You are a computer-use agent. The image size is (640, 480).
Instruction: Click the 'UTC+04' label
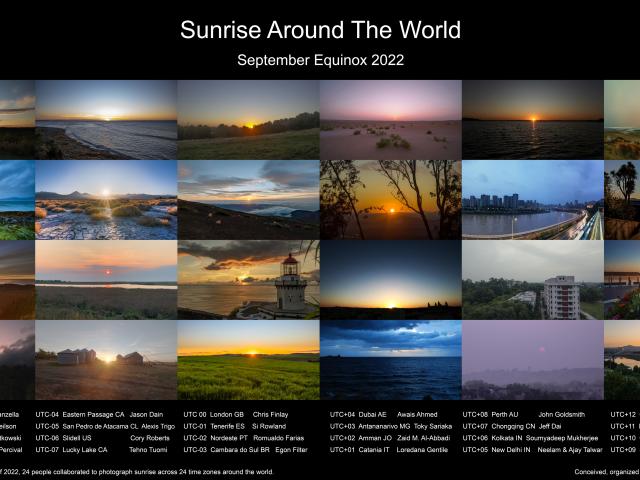click(342, 414)
